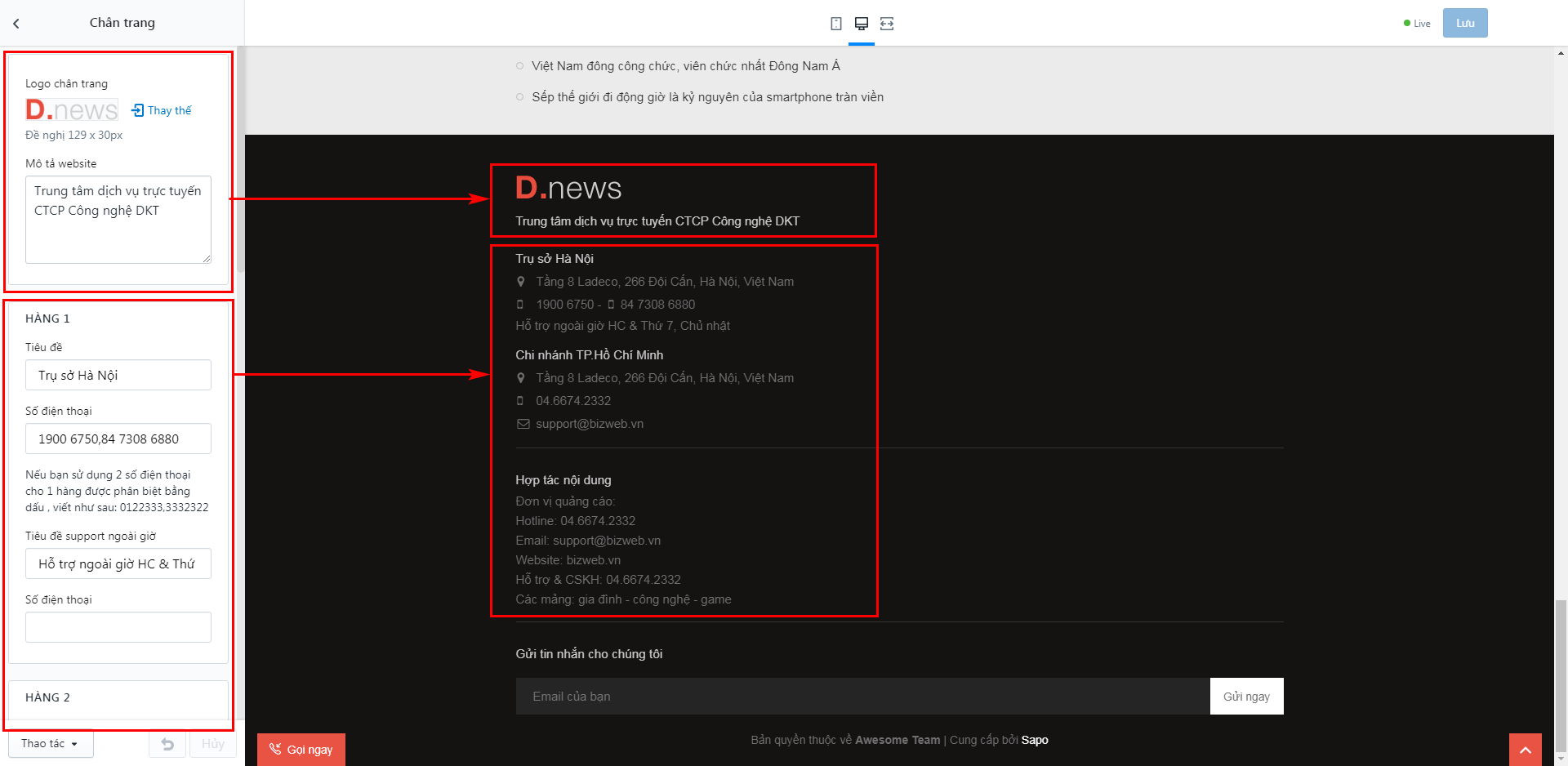Click the Hỗ trợ ngoài giờ HC footer line
This screenshot has width=1568, height=766.
tap(622, 326)
